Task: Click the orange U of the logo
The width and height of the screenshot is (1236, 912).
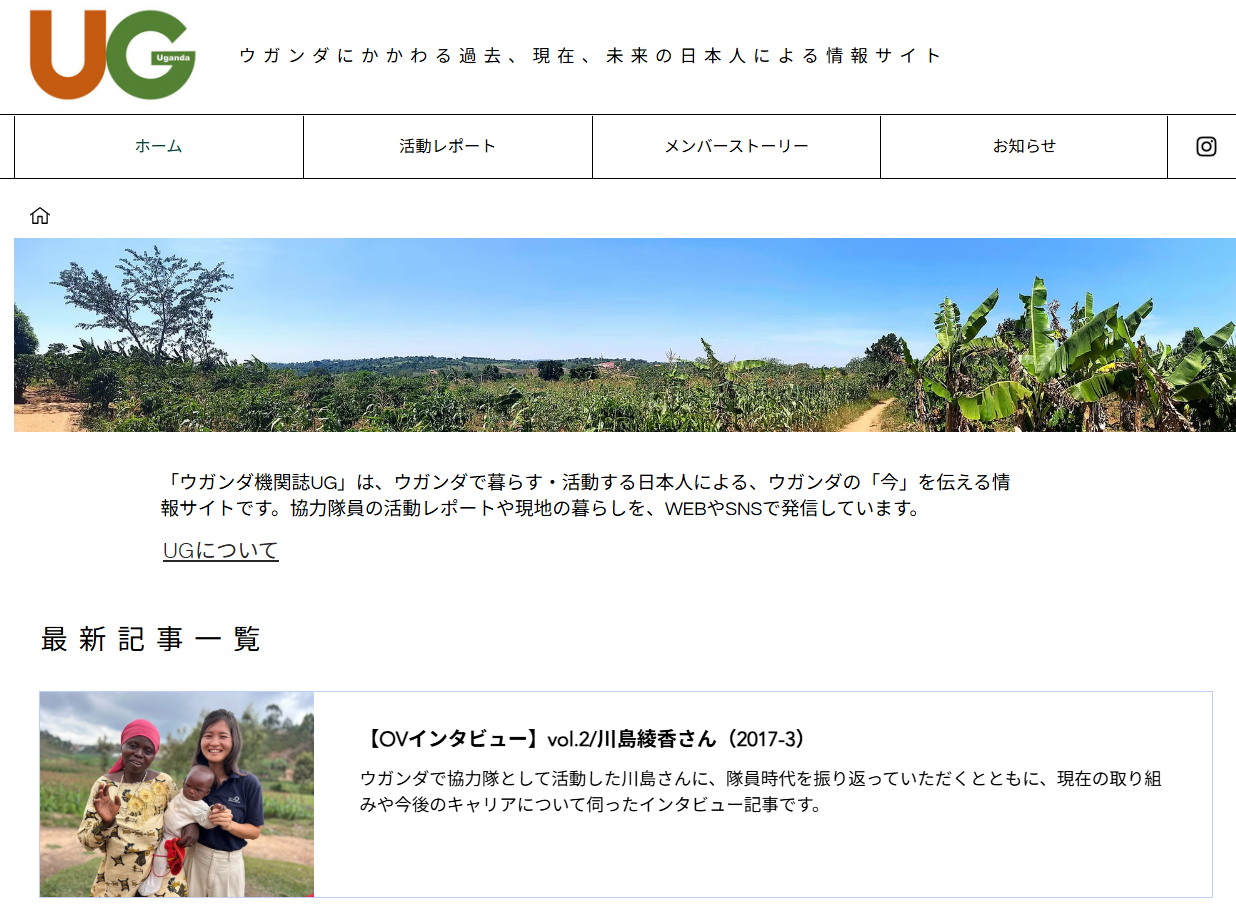Action: click(69, 55)
